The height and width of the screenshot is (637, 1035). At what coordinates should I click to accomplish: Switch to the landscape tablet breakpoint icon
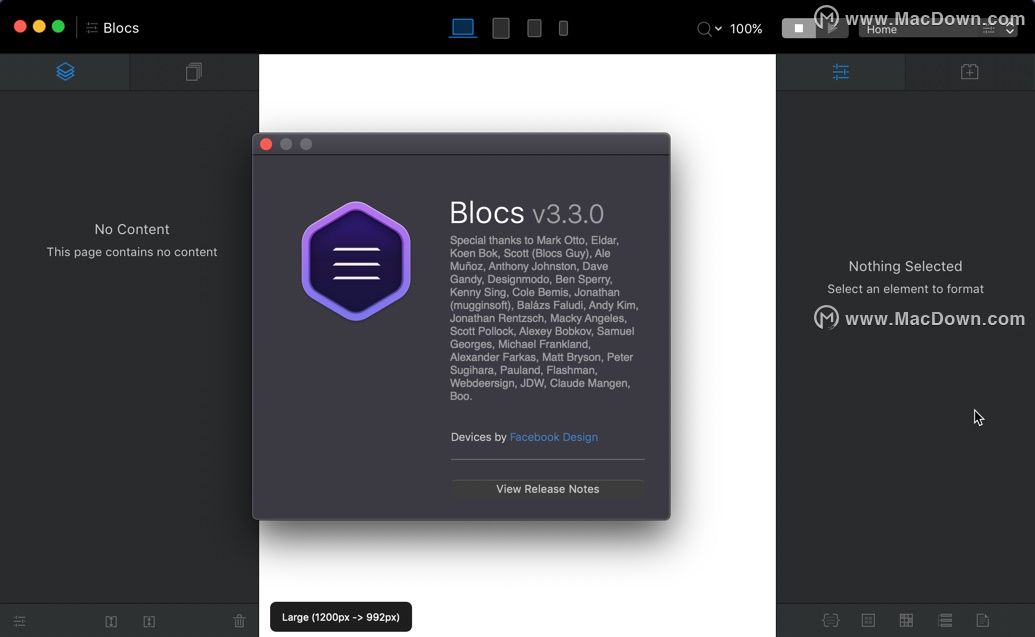[501, 28]
